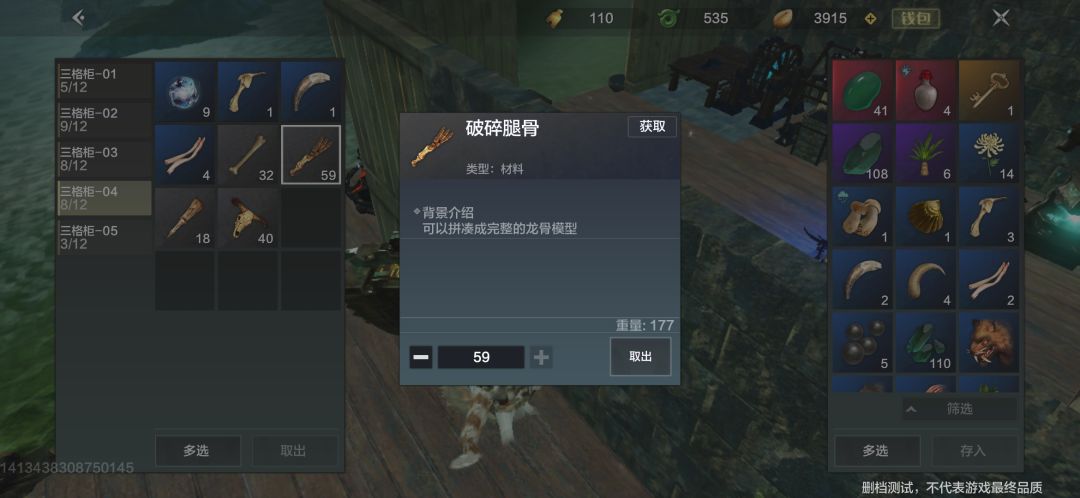Screen dimensions: 1080x498
Task: Choose the white potion bottle with count 4
Action: [x=926, y=90]
